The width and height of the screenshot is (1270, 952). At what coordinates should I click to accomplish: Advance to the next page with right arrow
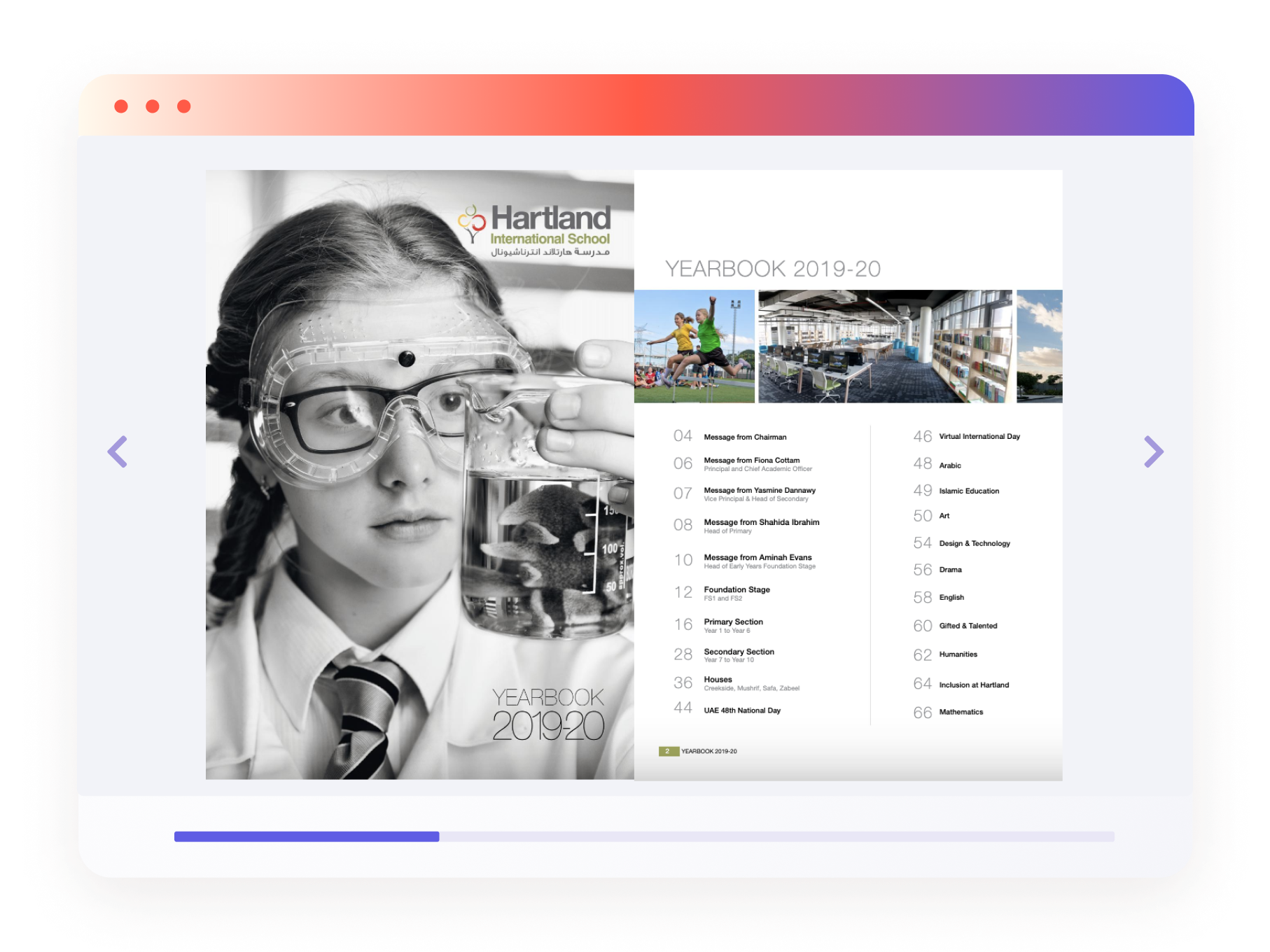point(1153,451)
